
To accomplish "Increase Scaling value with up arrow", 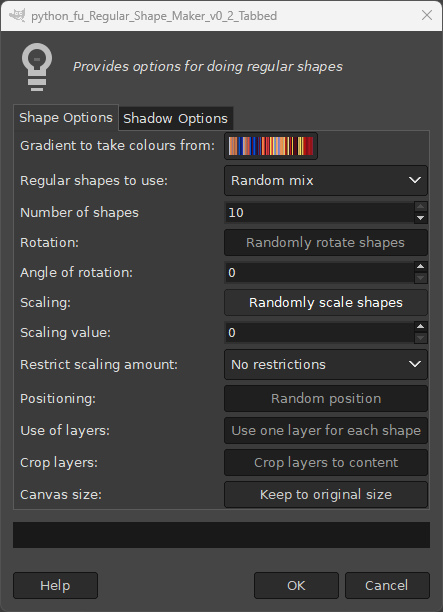I will tap(421, 327).
